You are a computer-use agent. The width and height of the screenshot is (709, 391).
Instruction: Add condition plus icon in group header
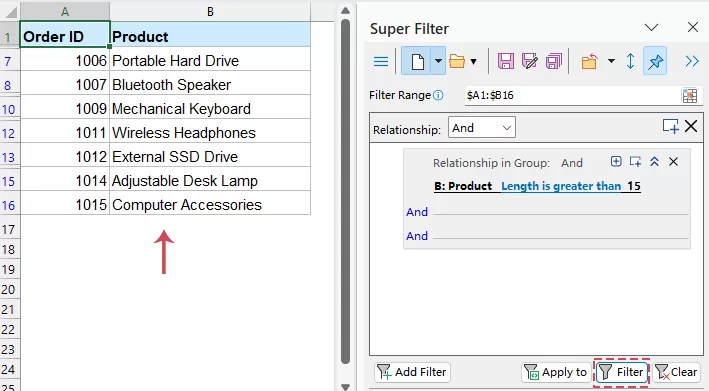pos(616,161)
